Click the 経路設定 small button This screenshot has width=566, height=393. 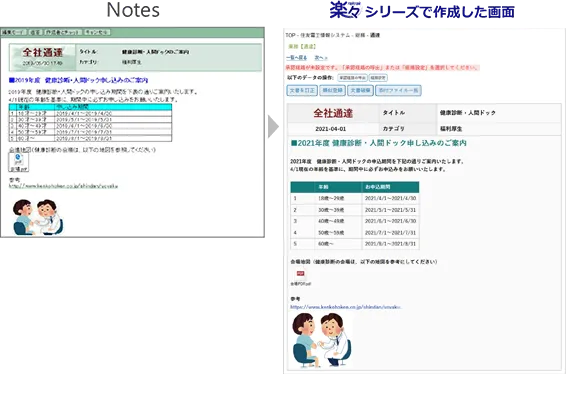pos(378,78)
